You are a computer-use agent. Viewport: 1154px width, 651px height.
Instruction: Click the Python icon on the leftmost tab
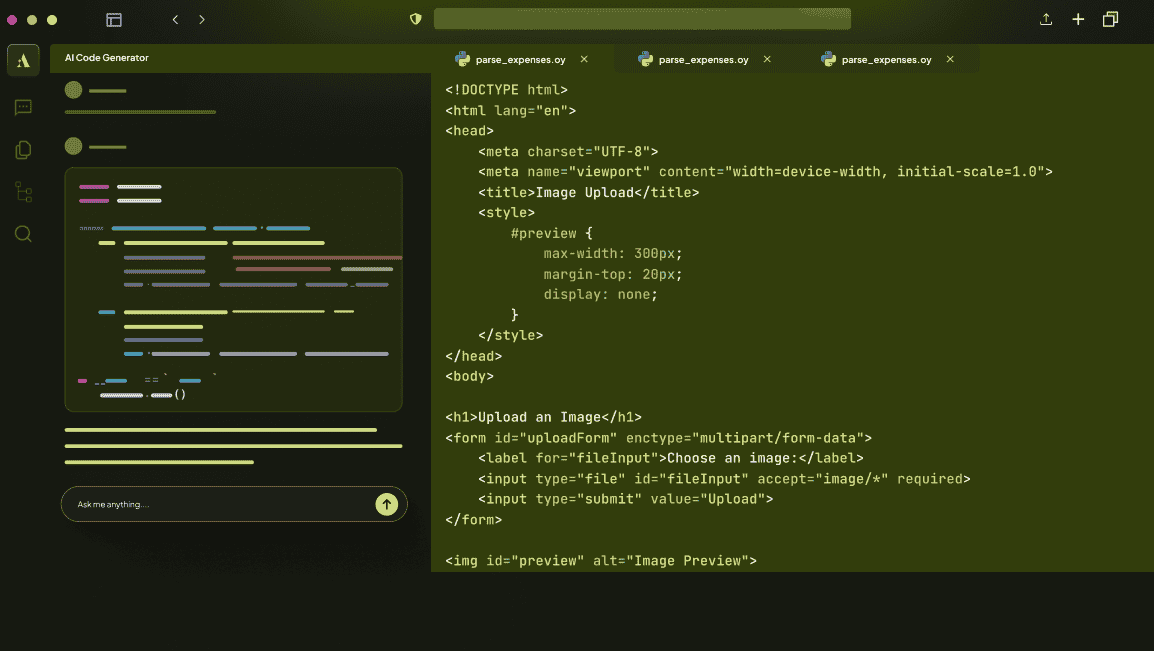click(462, 59)
